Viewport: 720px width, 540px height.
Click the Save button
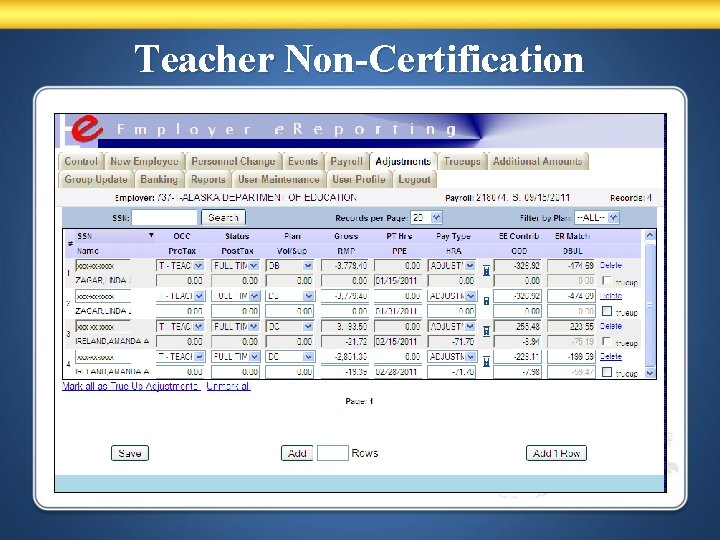[129, 453]
